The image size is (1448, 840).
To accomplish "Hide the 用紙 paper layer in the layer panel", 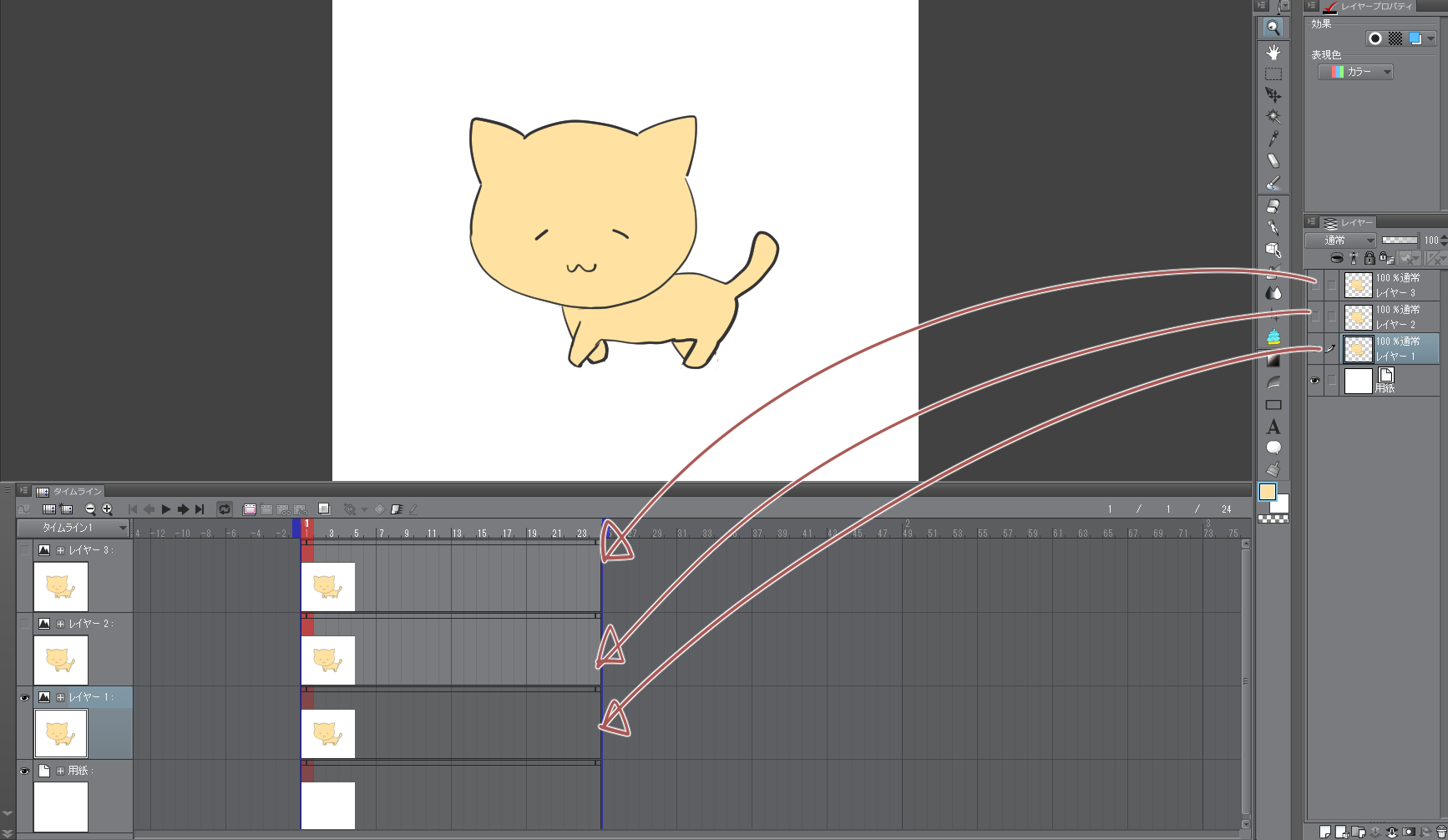I will click(x=1315, y=381).
